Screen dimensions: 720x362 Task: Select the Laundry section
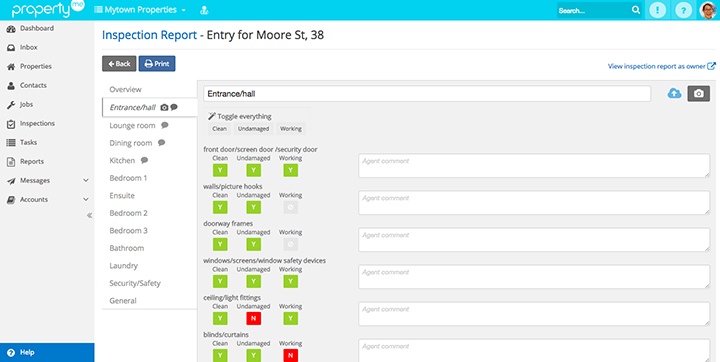point(124,266)
